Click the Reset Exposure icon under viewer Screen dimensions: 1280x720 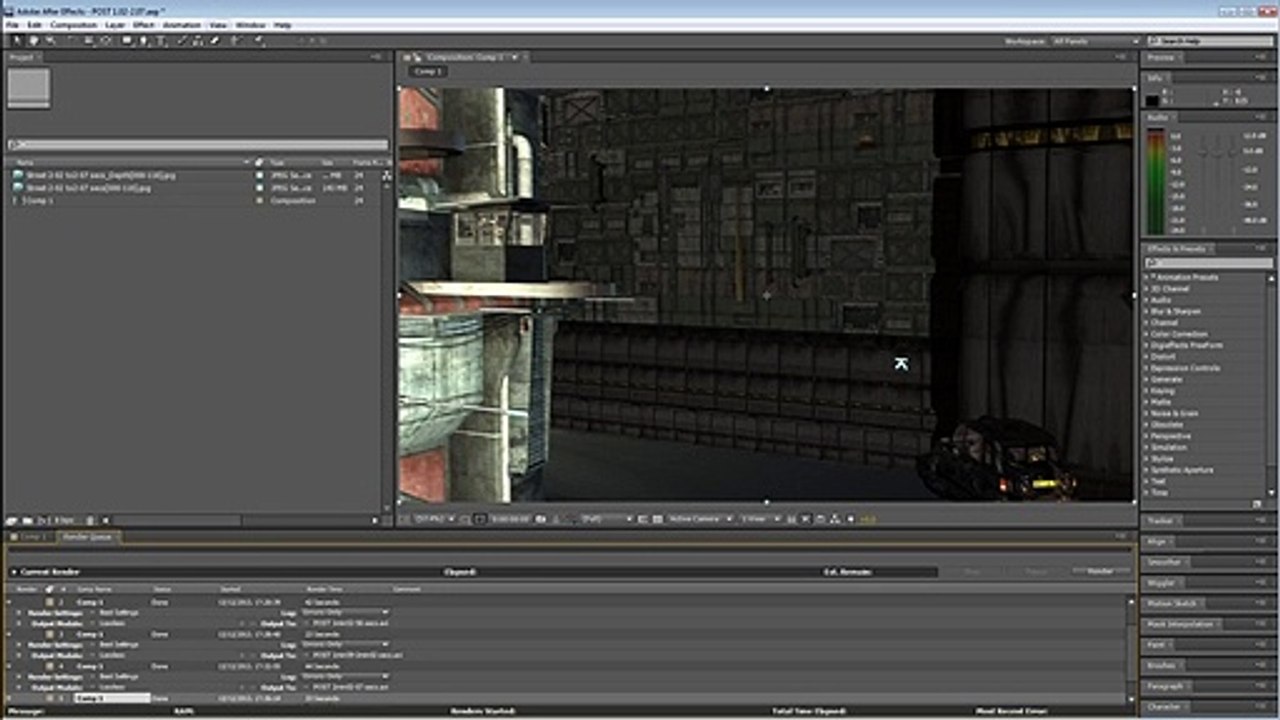849,519
